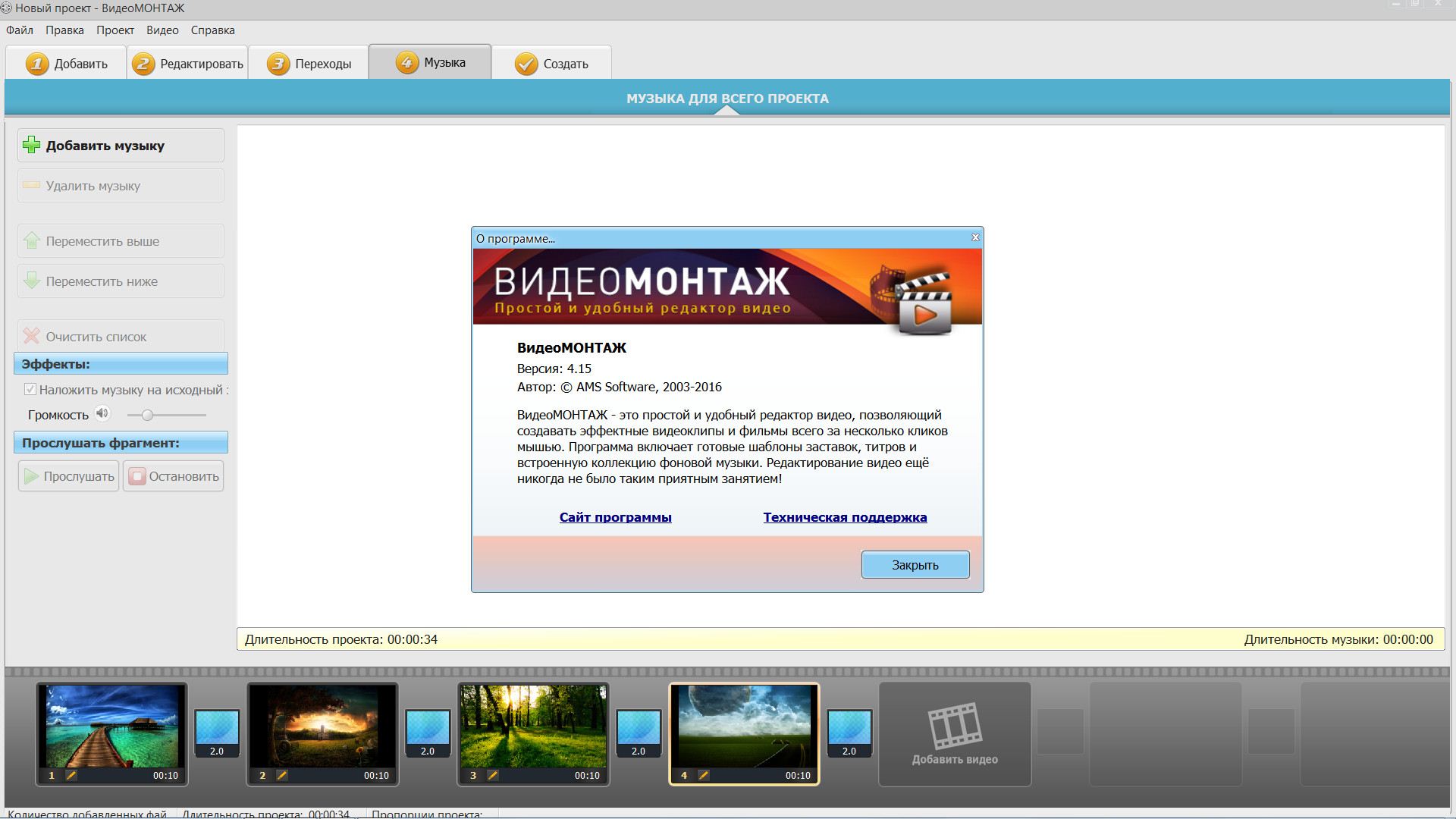Click the pencil edit icon on clip 4
1456x819 pixels.
click(704, 775)
